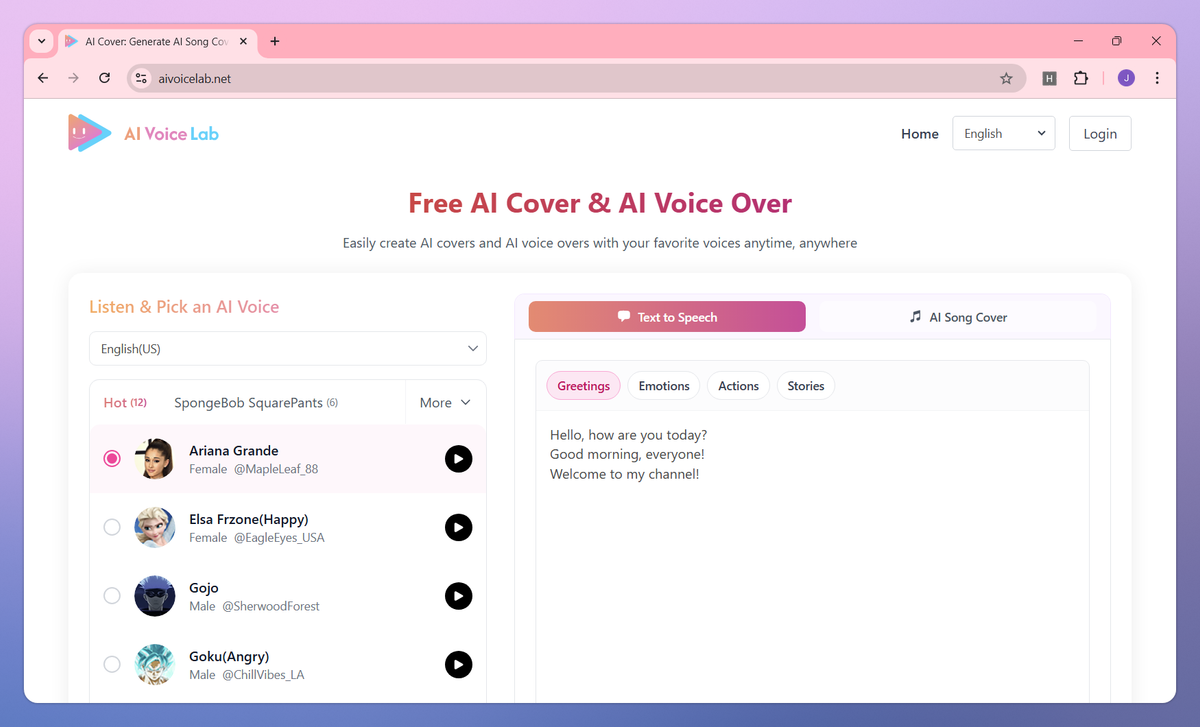Click the Goku avatar thumbnail

click(155, 664)
